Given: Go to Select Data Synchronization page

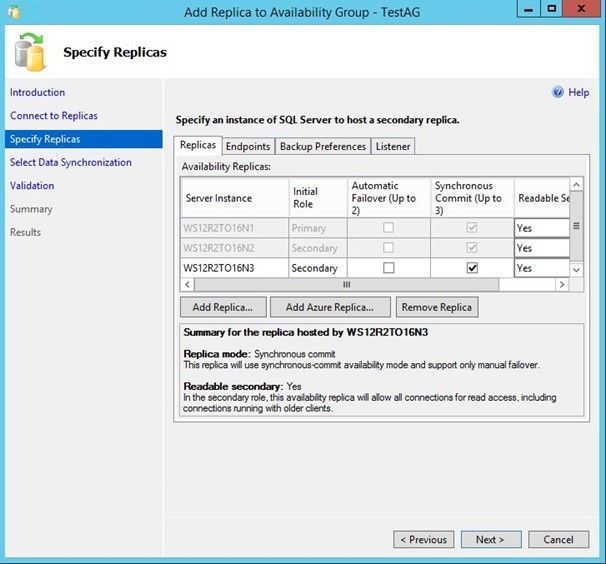Looking at the screenshot, I should tap(71, 162).
